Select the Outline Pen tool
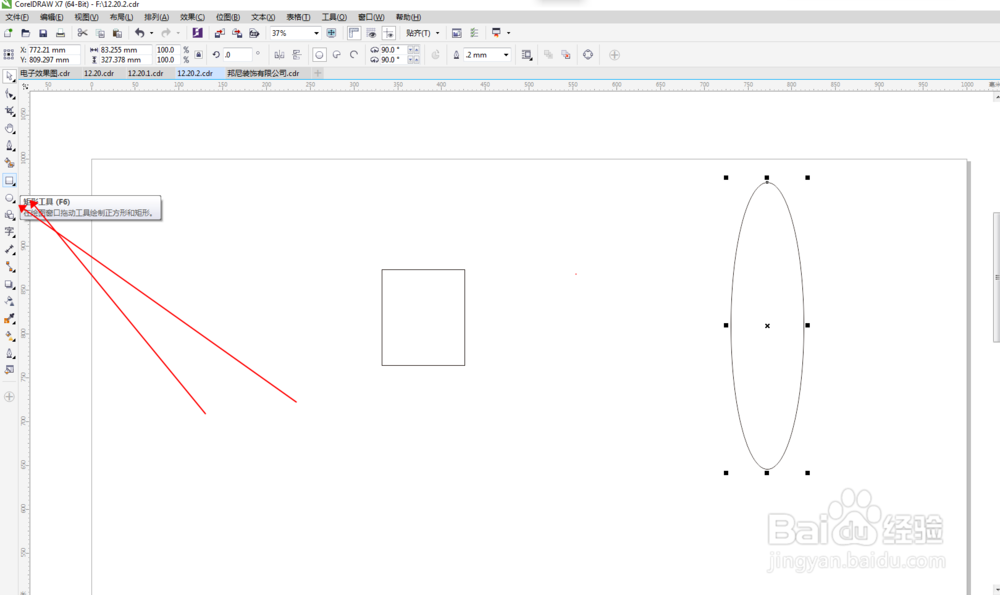 pos(9,353)
